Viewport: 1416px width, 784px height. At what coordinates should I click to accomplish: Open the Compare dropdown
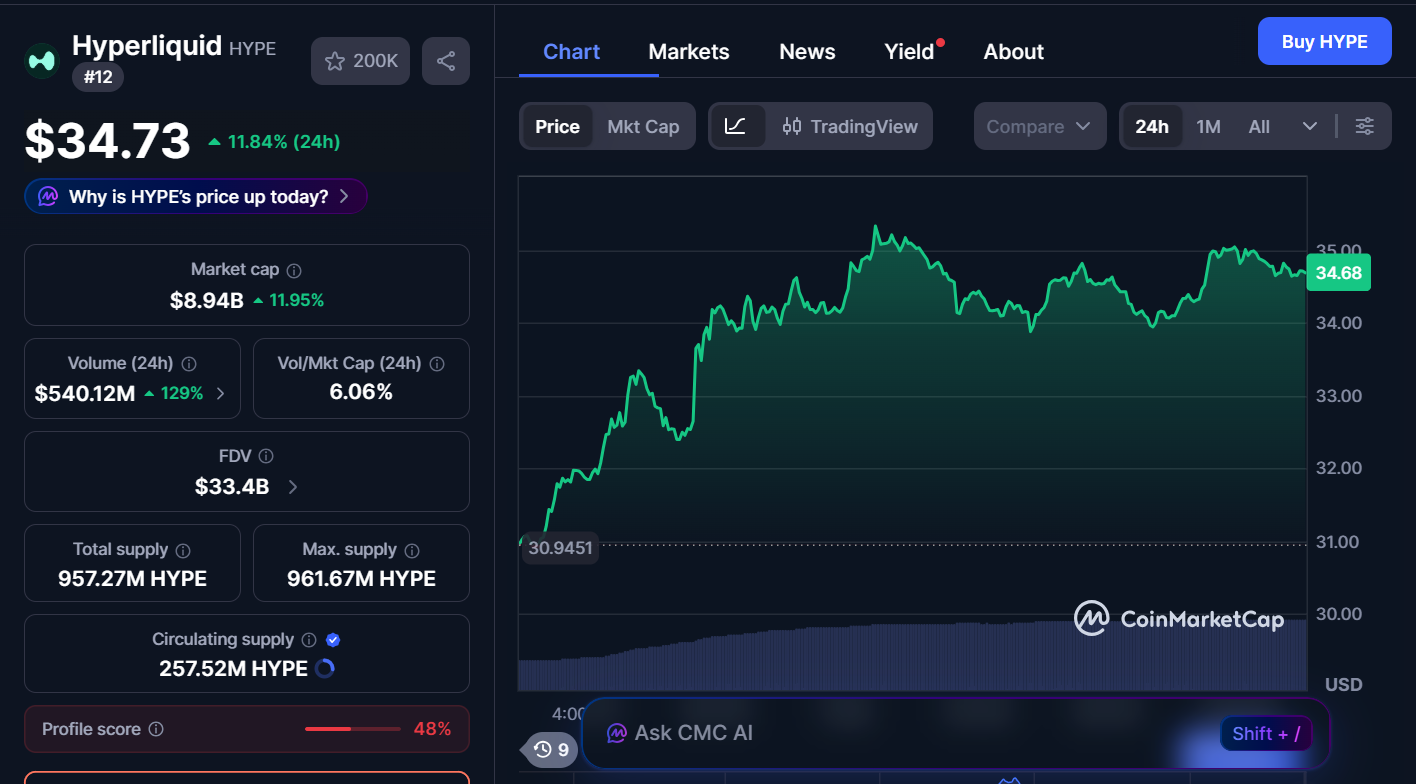[x=1039, y=126]
